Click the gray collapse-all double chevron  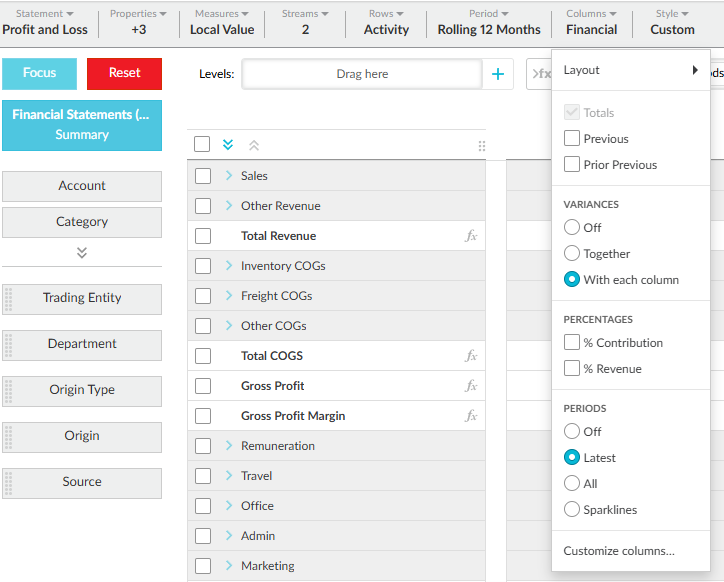pyautogui.click(x=253, y=145)
